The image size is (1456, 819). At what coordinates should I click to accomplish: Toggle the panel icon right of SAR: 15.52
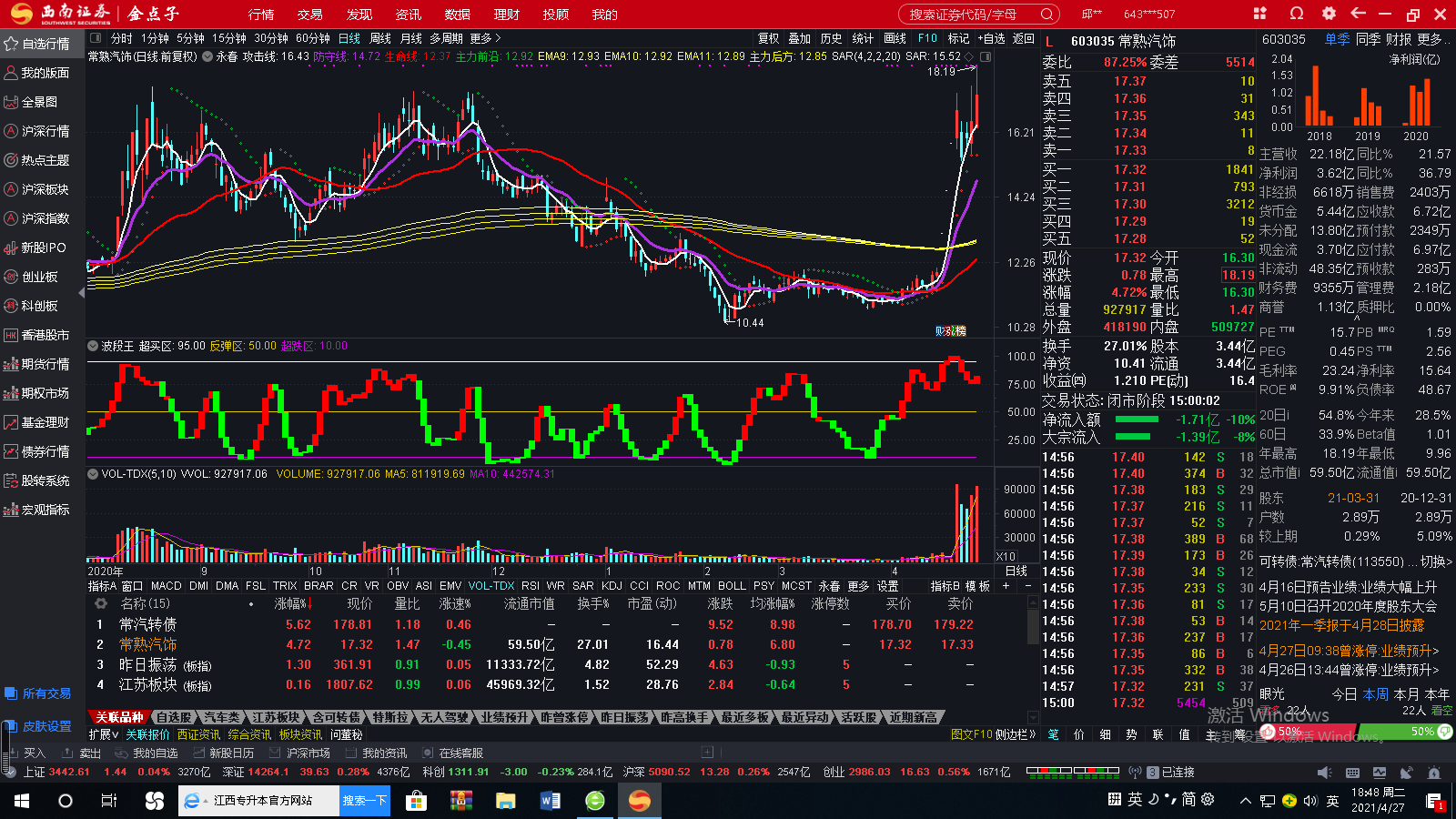[985, 56]
